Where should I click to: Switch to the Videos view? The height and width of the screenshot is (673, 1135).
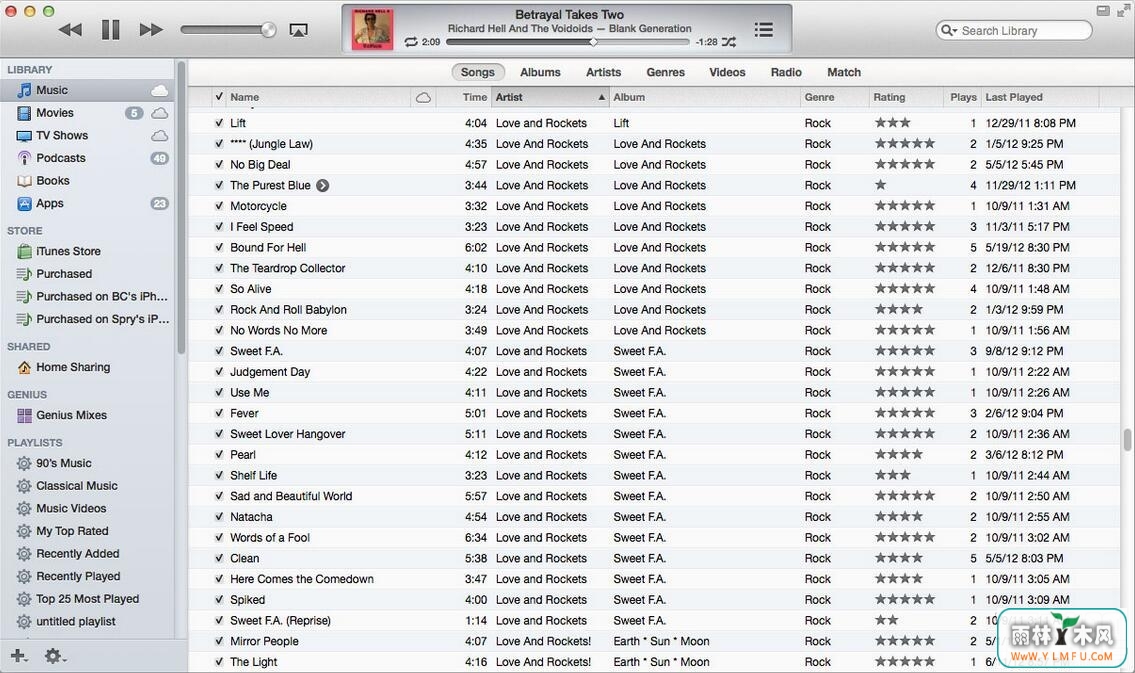coord(727,72)
